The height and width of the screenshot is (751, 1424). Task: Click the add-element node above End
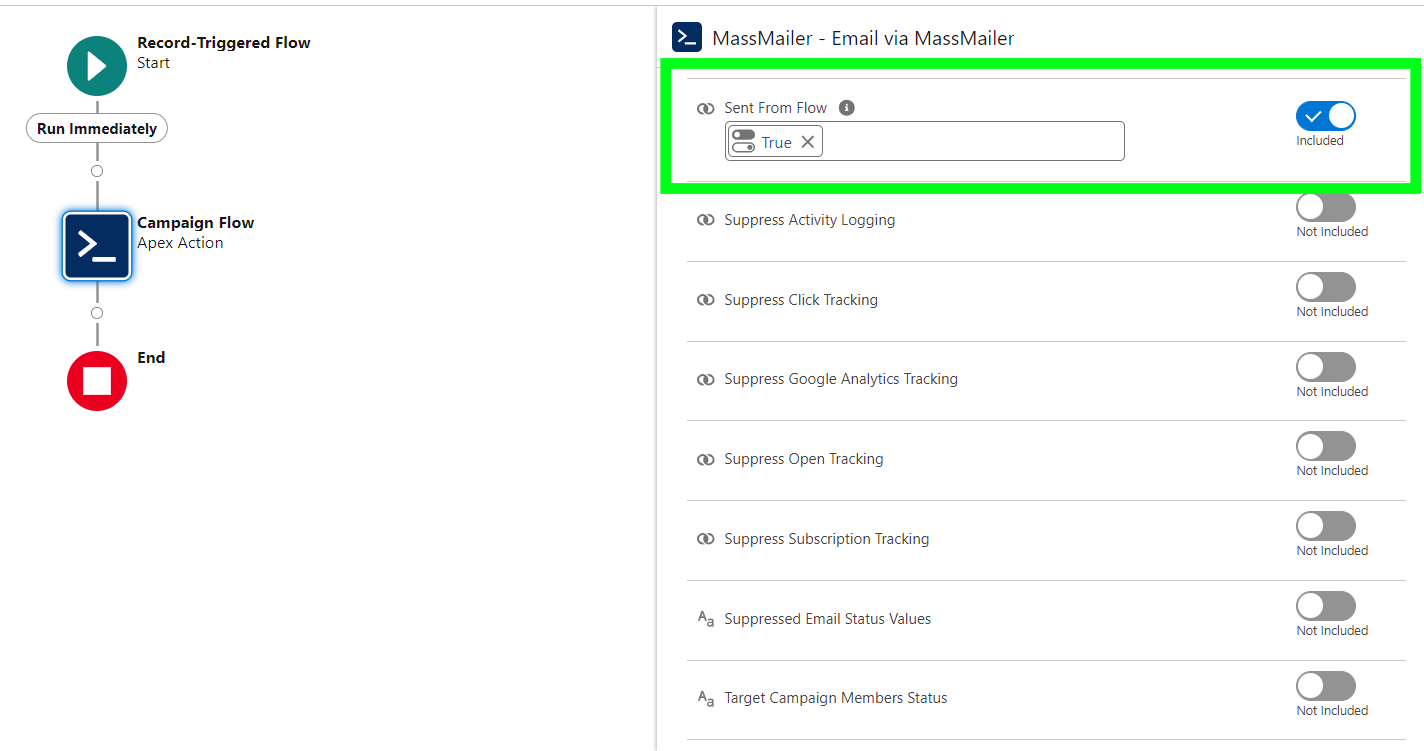click(97, 313)
